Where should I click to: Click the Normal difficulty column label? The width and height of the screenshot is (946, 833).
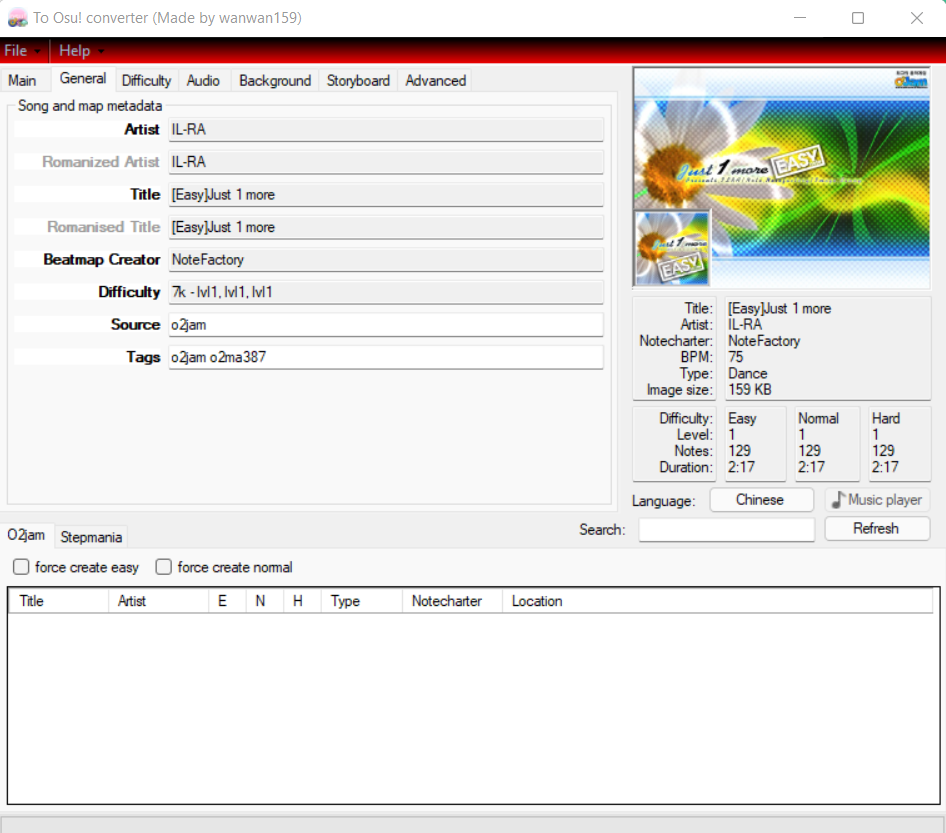(818, 419)
